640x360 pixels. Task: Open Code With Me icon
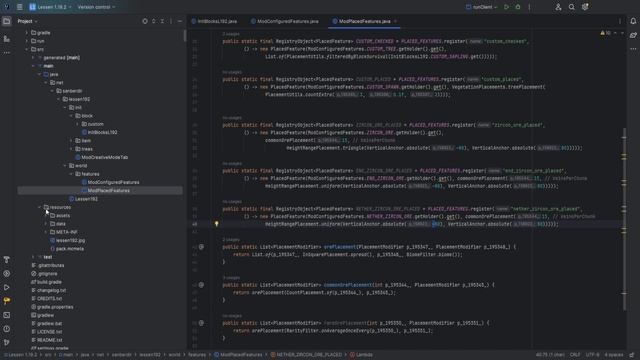coord(558,7)
